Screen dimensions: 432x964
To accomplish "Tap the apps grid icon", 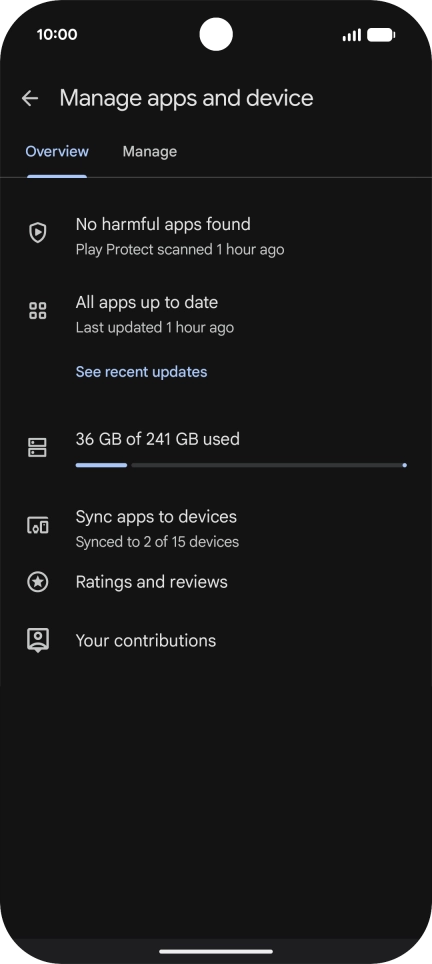I will [x=38, y=310].
